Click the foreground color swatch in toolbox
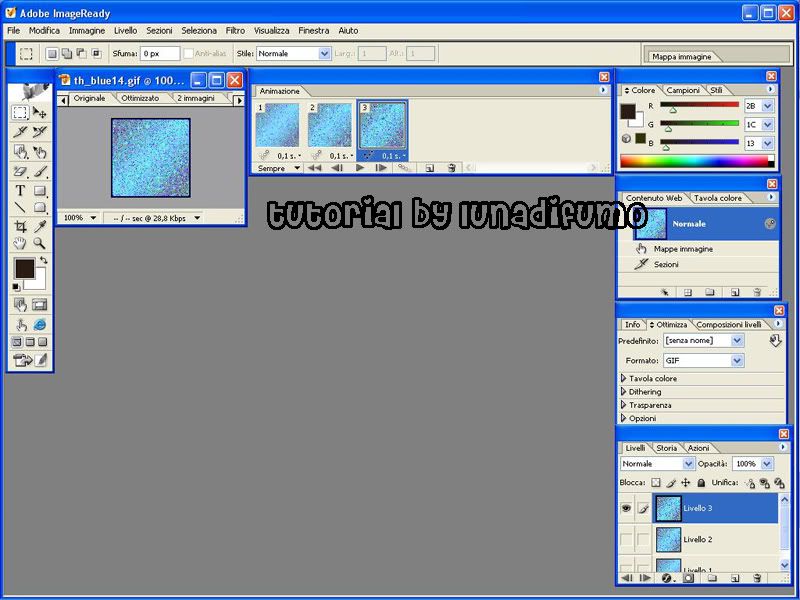Viewport: 800px width, 600px height. 24,268
